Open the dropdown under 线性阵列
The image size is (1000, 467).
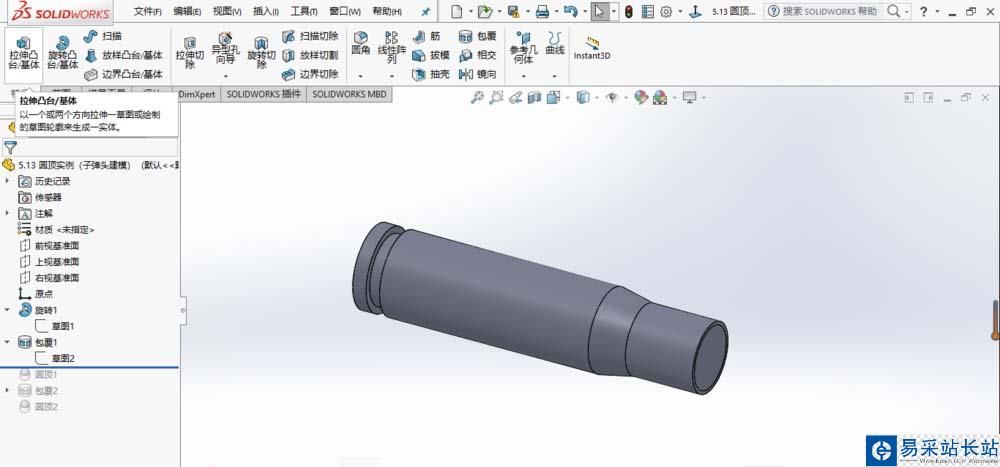point(392,76)
